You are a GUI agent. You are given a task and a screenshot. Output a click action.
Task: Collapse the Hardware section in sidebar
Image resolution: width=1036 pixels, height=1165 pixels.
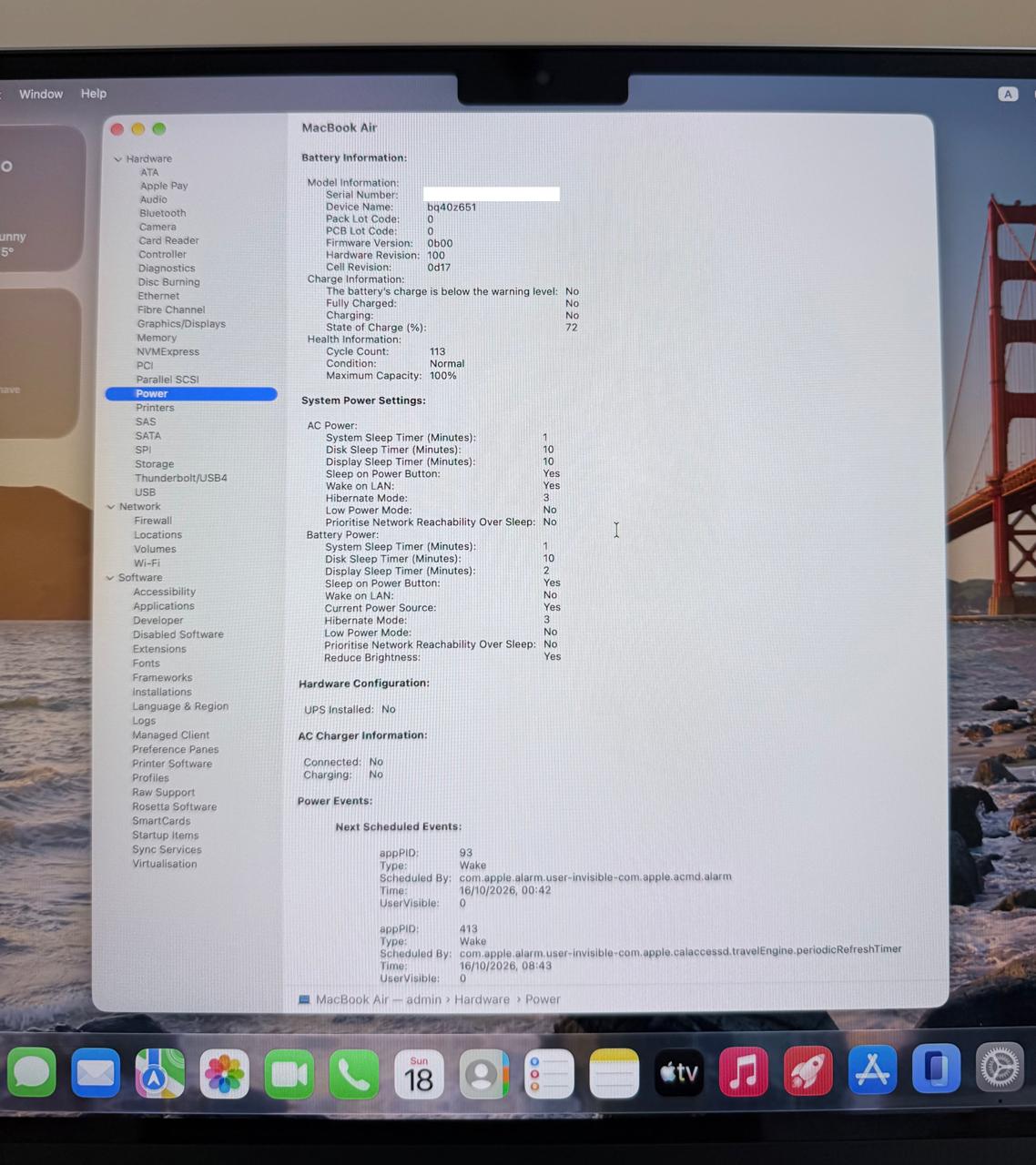coord(117,158)
